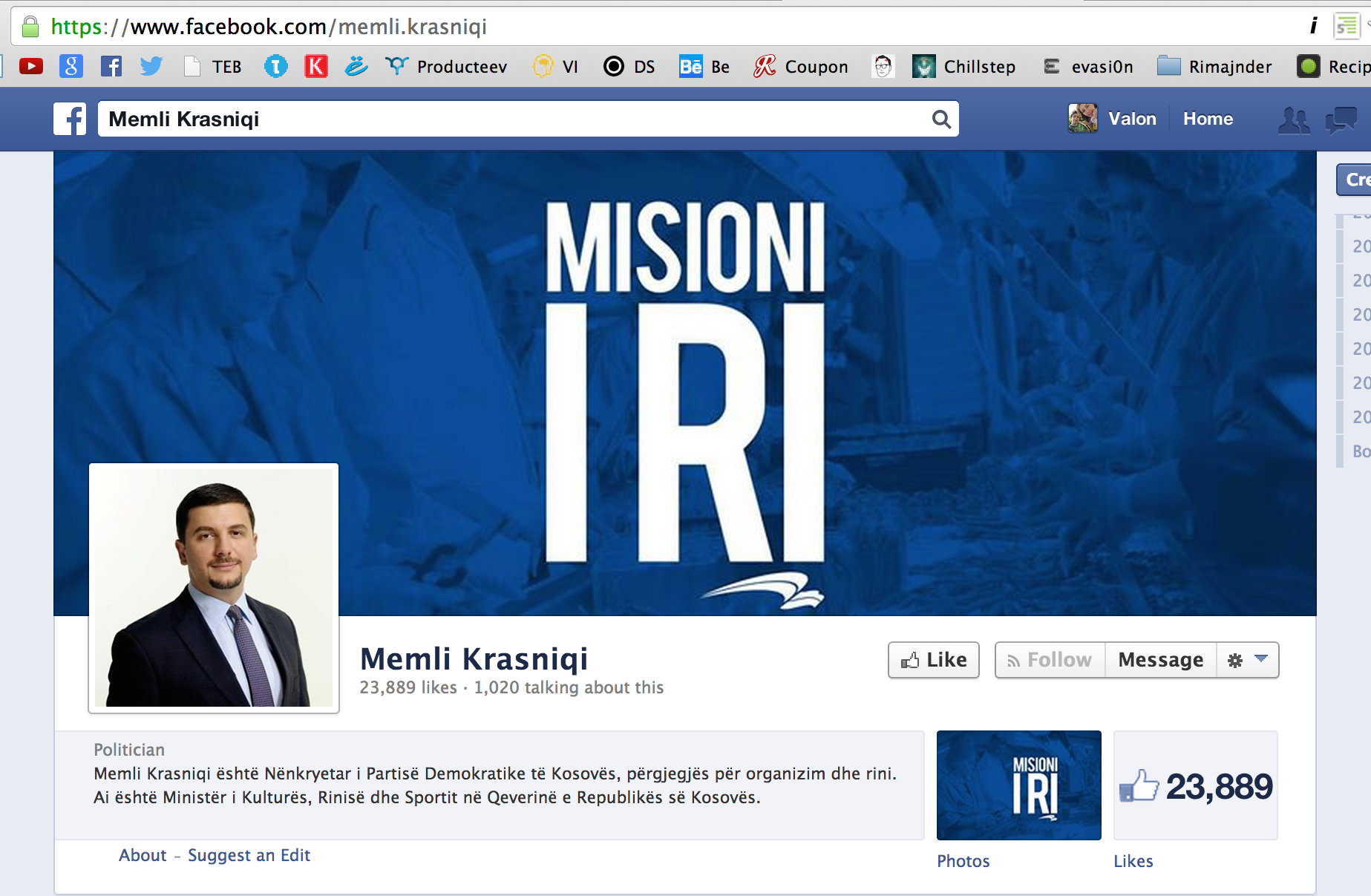Toggle Like on Memli Krasniqi page

pos(934,660)
